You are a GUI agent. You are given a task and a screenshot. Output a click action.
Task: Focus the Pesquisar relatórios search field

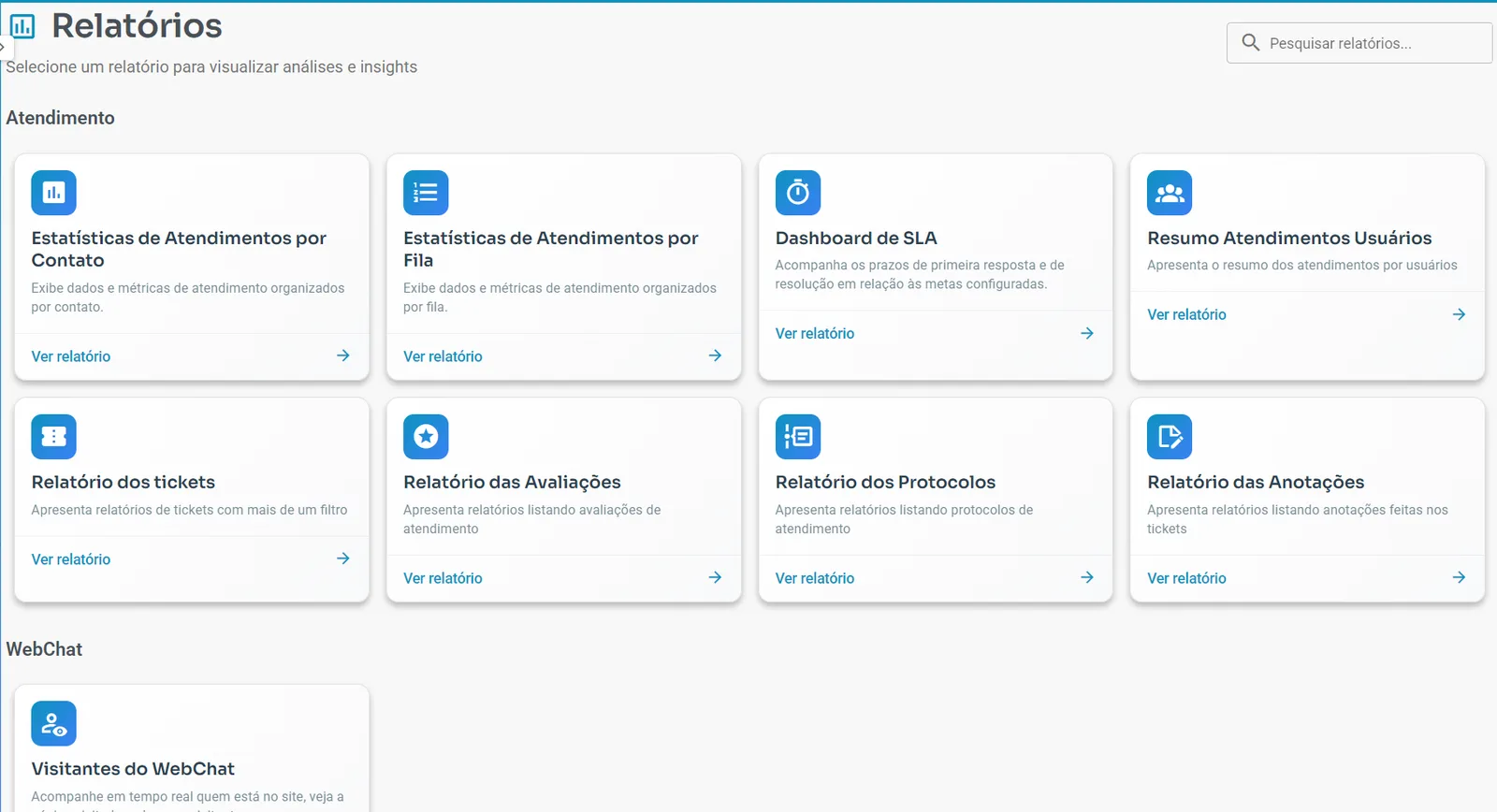coord(1359,43)
